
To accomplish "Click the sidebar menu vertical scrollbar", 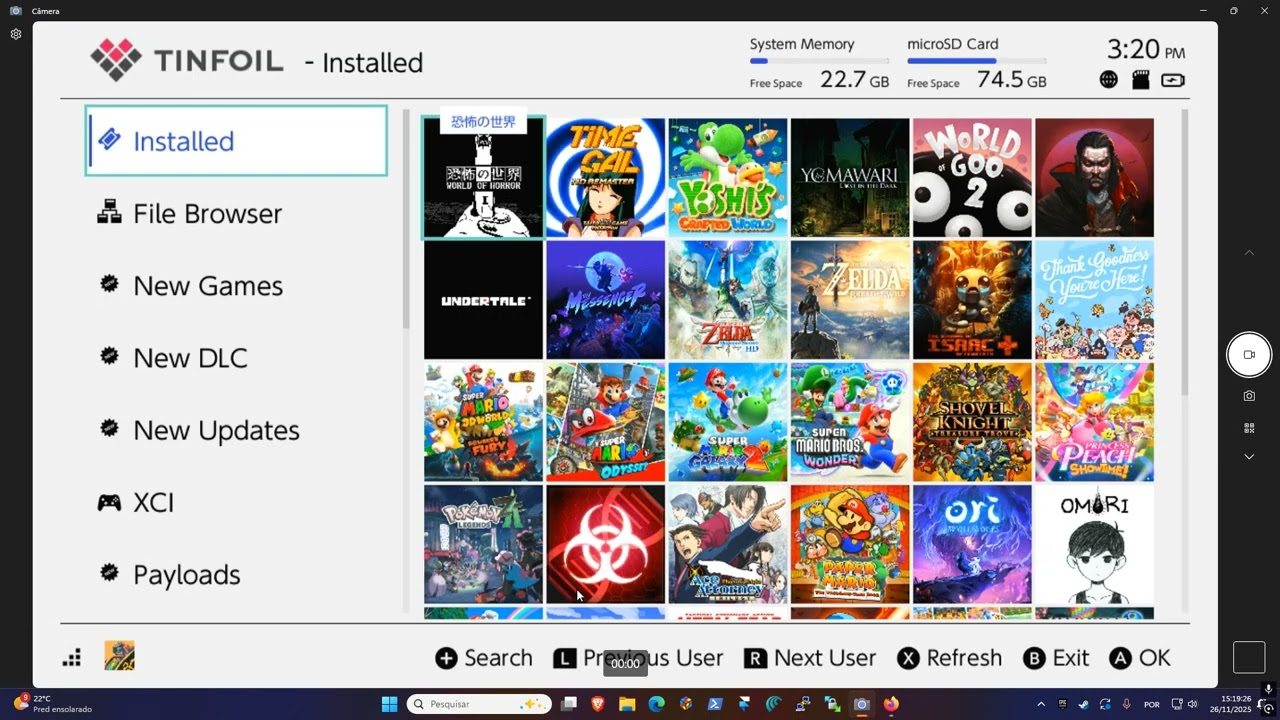I will point(406,218).
